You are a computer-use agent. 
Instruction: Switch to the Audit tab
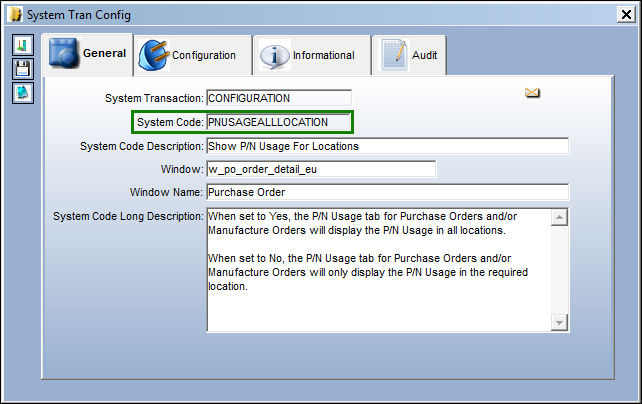(409, 55)
